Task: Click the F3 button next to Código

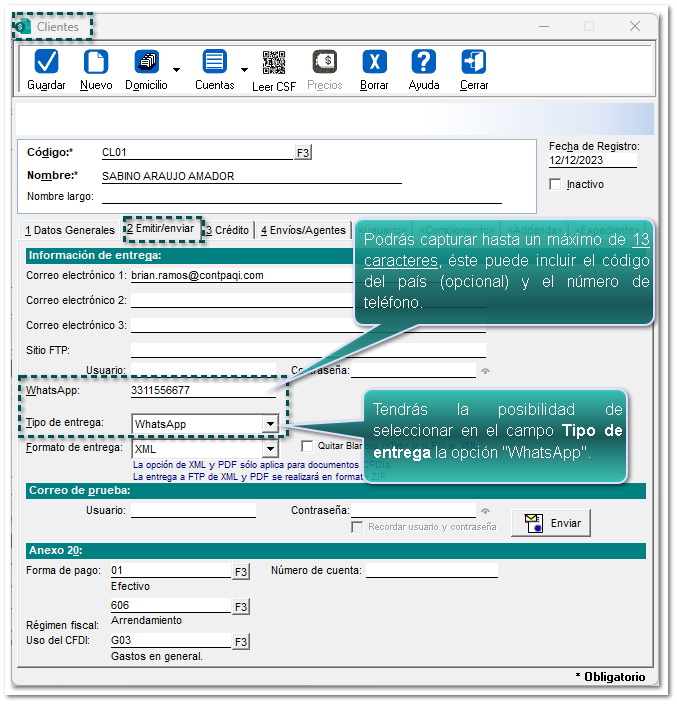Action: tap(303, 153)
